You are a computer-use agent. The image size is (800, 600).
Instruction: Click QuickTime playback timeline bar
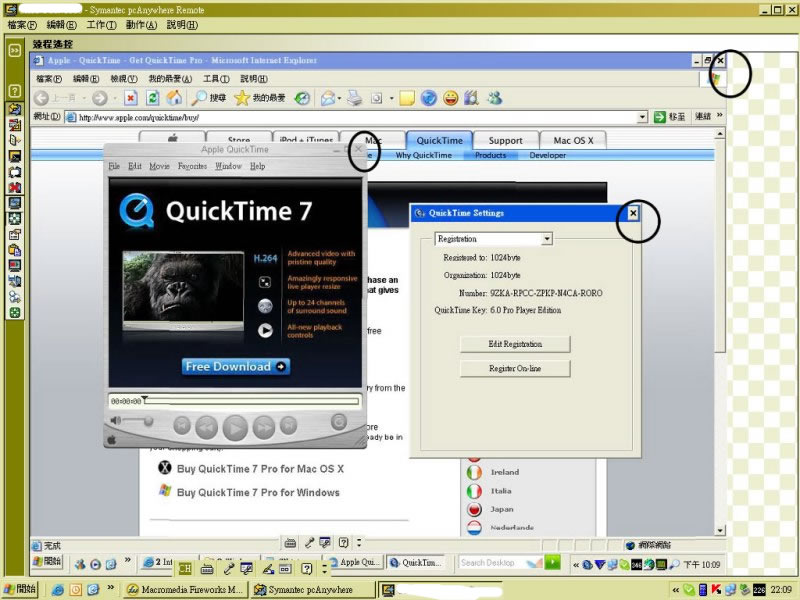tap(252, 401)
